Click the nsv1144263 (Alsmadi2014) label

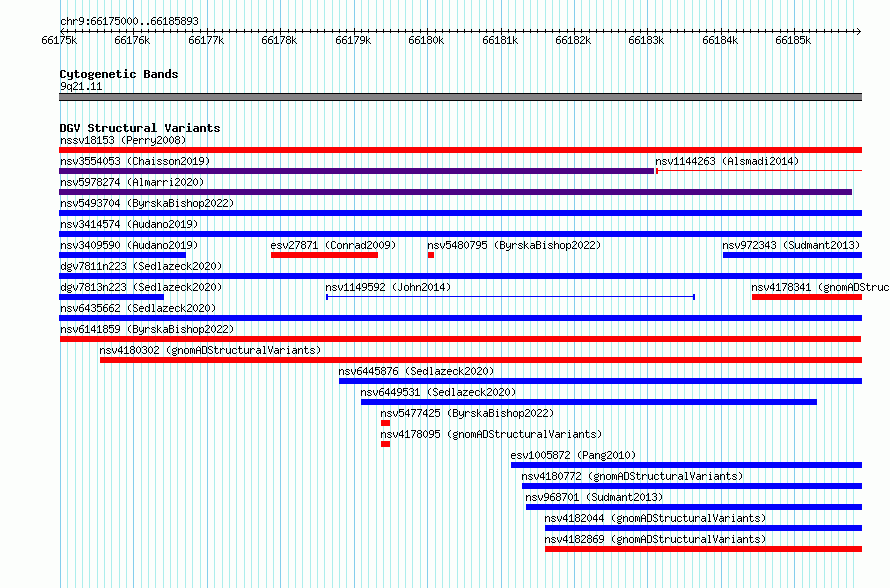point(727,161)
